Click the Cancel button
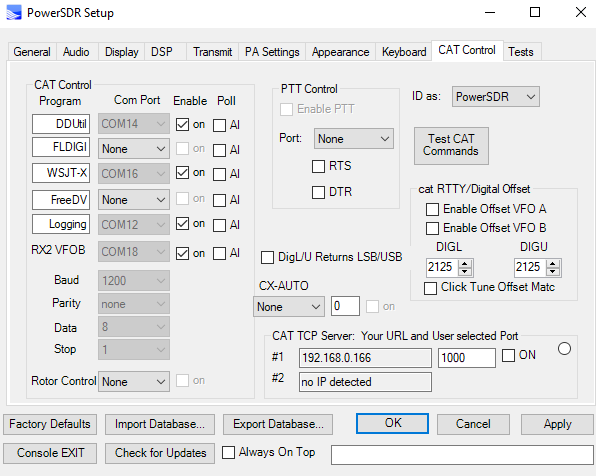This screenshot has height=476, width=596. [473, 424]
